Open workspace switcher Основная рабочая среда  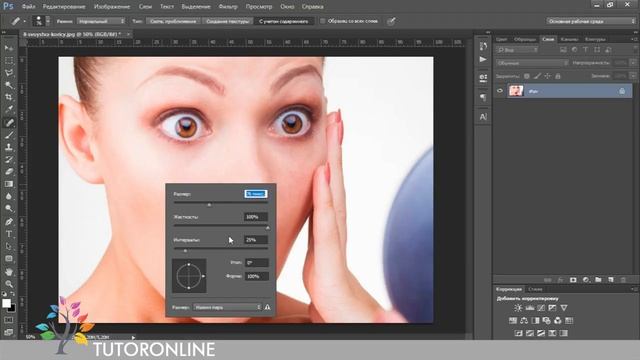[x=591, y=21]
